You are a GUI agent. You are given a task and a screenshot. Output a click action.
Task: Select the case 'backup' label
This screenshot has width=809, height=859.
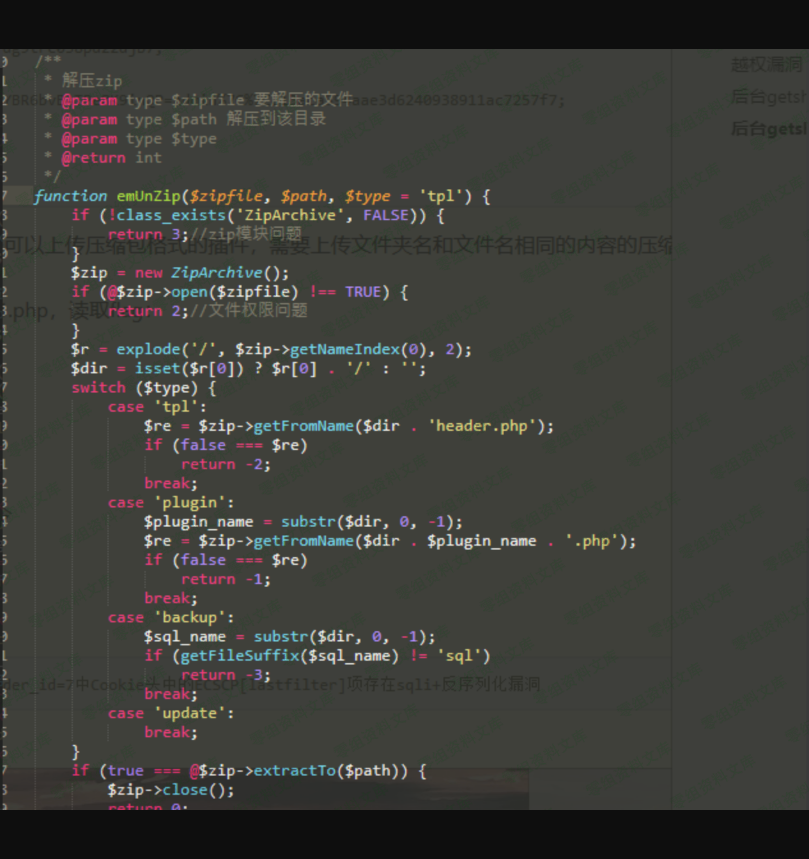pos(171,618)
